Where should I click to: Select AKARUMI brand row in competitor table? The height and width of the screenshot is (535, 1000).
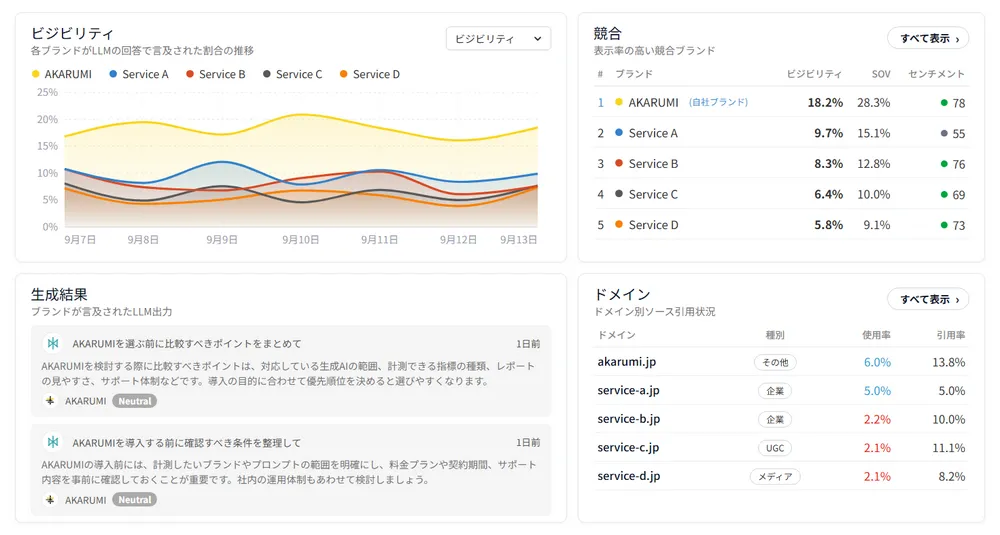tap(781, 102)
